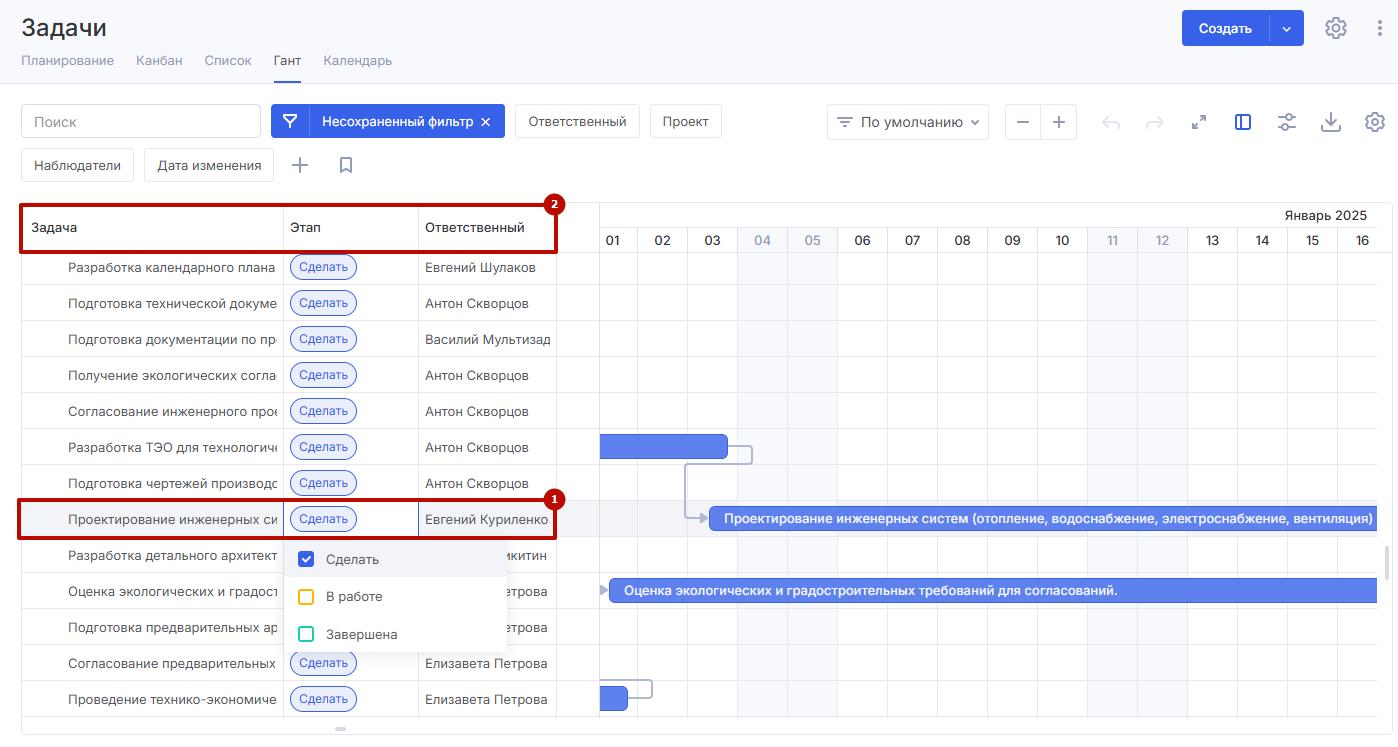
Task: Click the undo arrow icon
Action: point(1111,122)
